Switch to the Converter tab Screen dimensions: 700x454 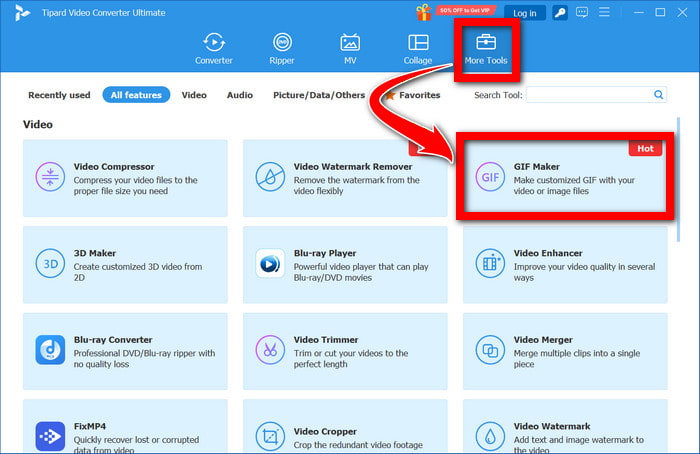(214, 49)
